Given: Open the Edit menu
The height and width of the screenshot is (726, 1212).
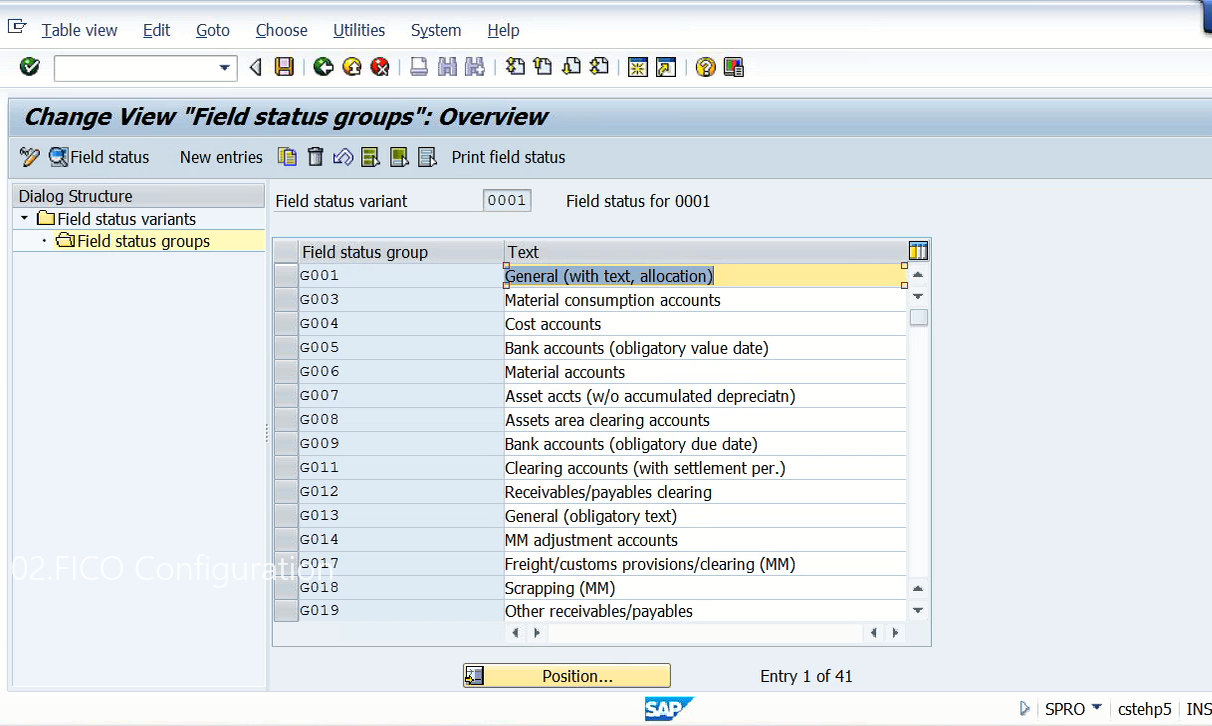Looking at the screenshot, I should [157, 30].
